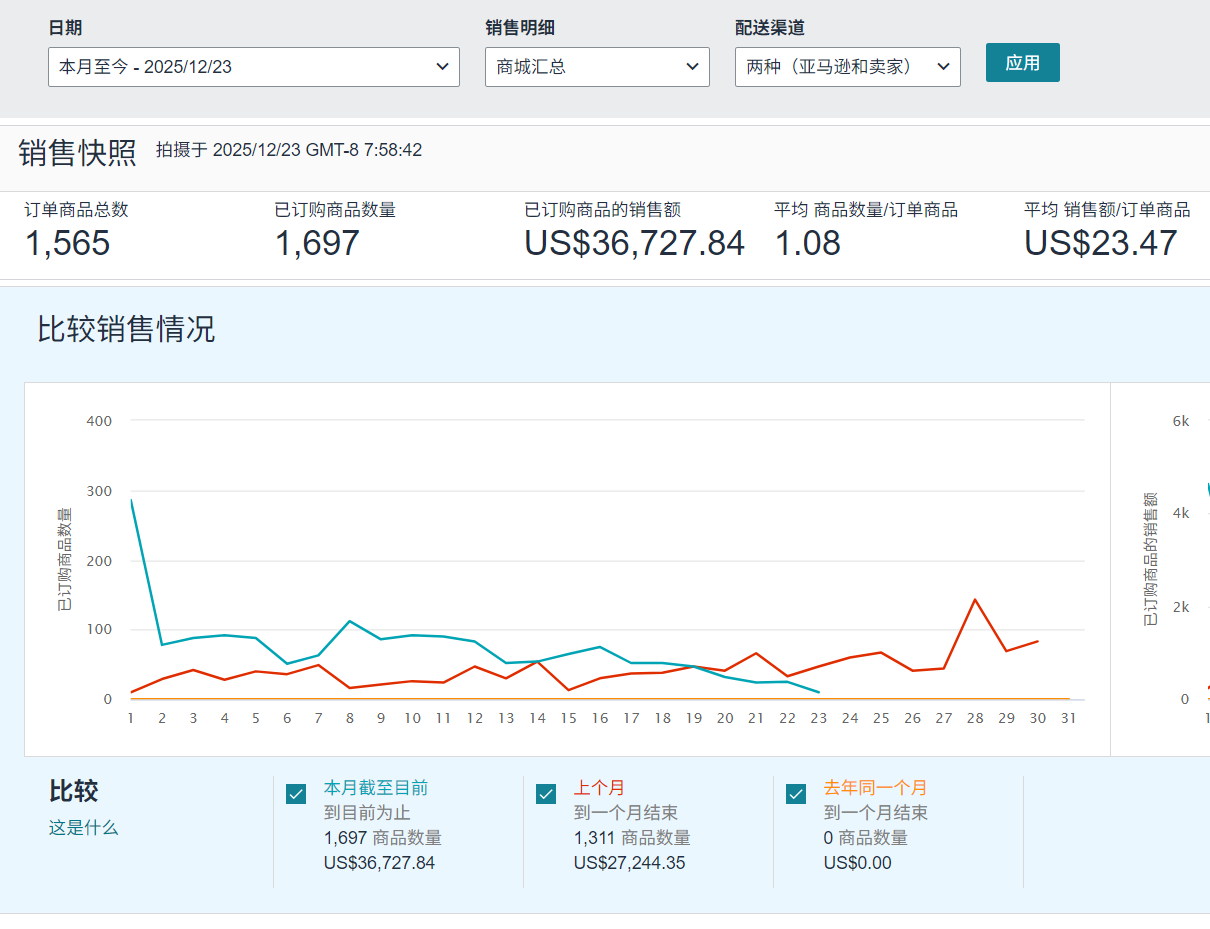Click the teal line peak at day 1

tap(131, 500)
